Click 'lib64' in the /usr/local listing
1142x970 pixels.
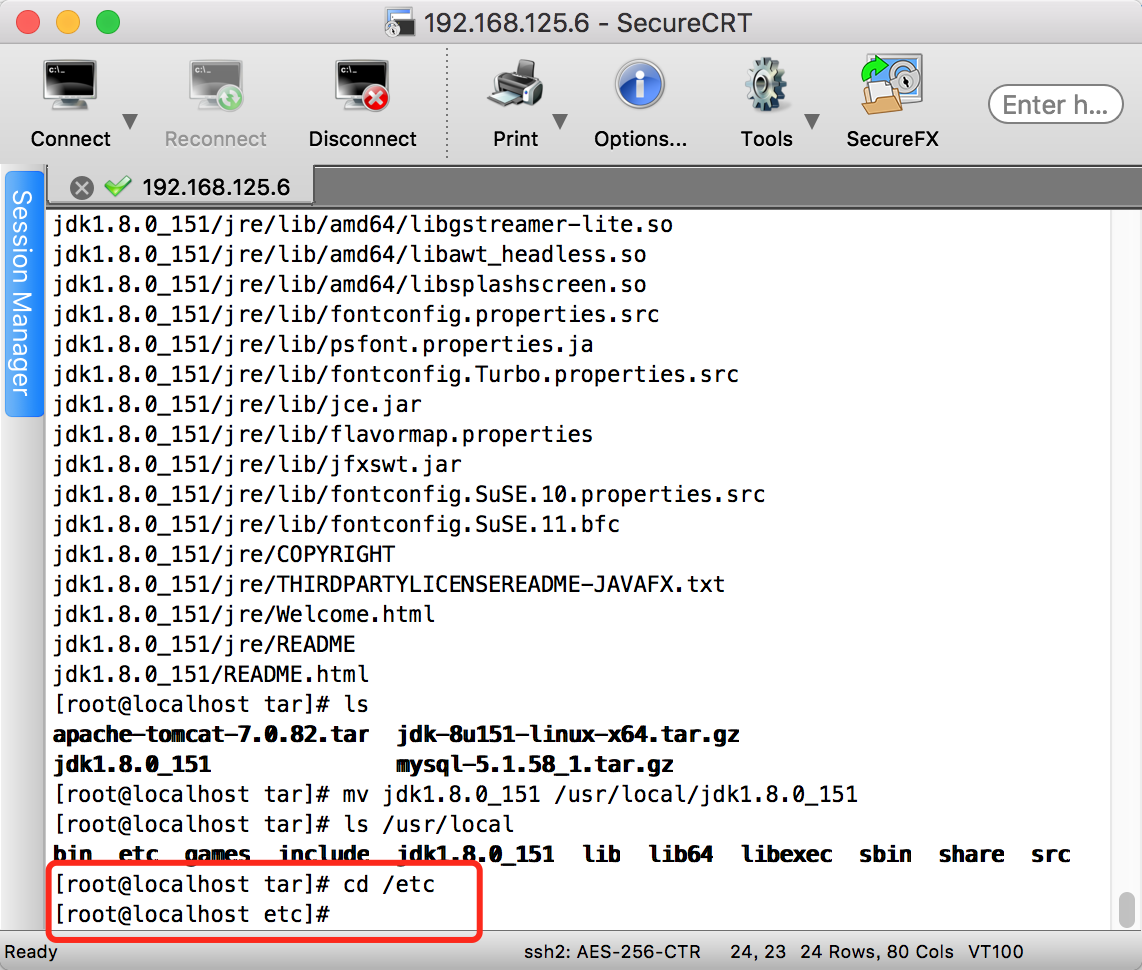[x=681, y=854]
